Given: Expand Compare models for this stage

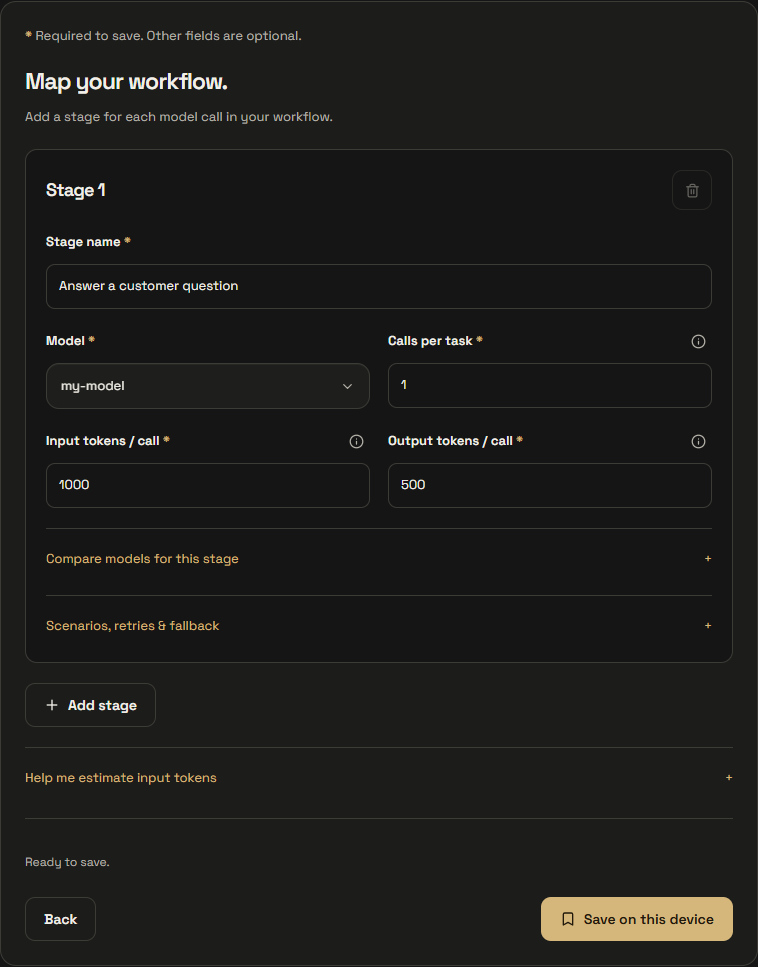Looking at the screenshot, I should 379,559.
